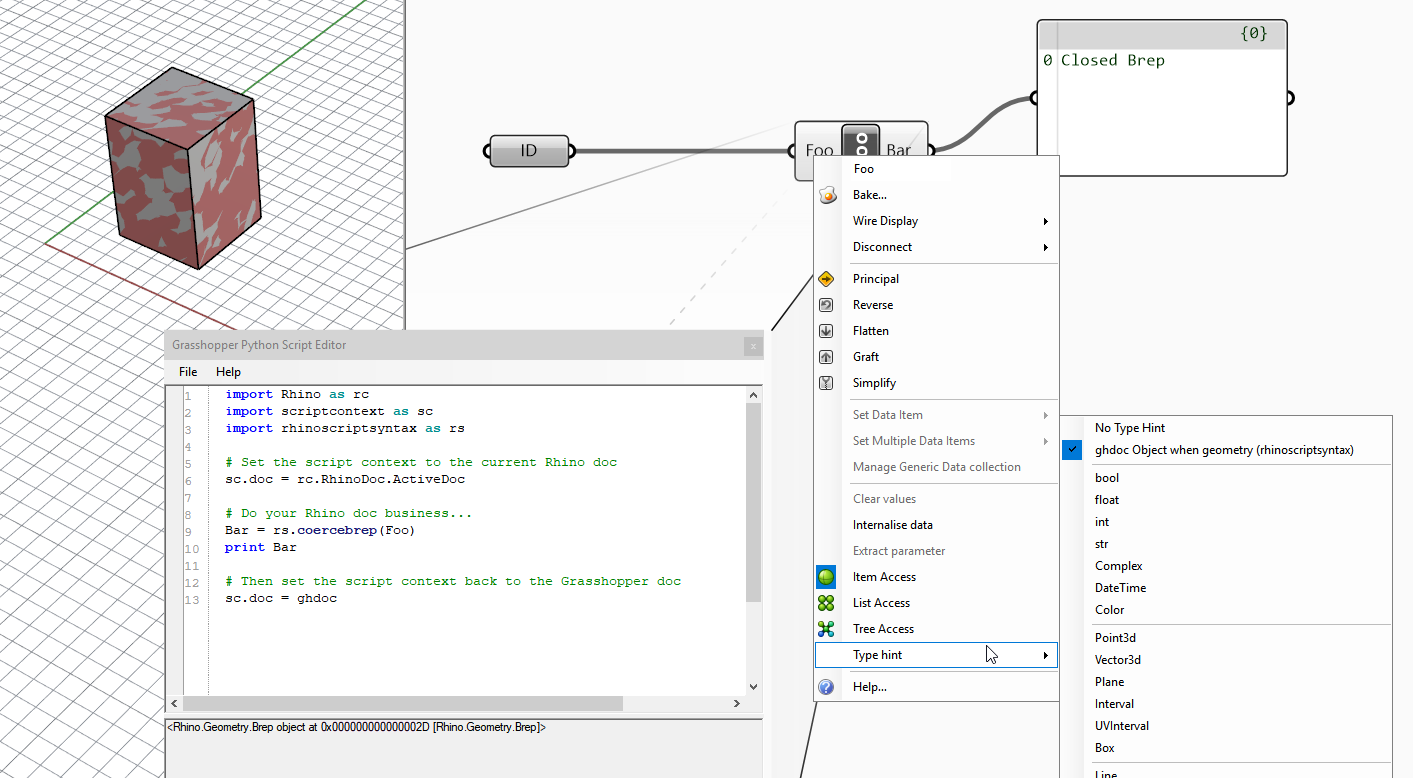The image size is (1413, 778).
Task: Select the Item Access green sphere icon
Action: [x=826, y=576]
